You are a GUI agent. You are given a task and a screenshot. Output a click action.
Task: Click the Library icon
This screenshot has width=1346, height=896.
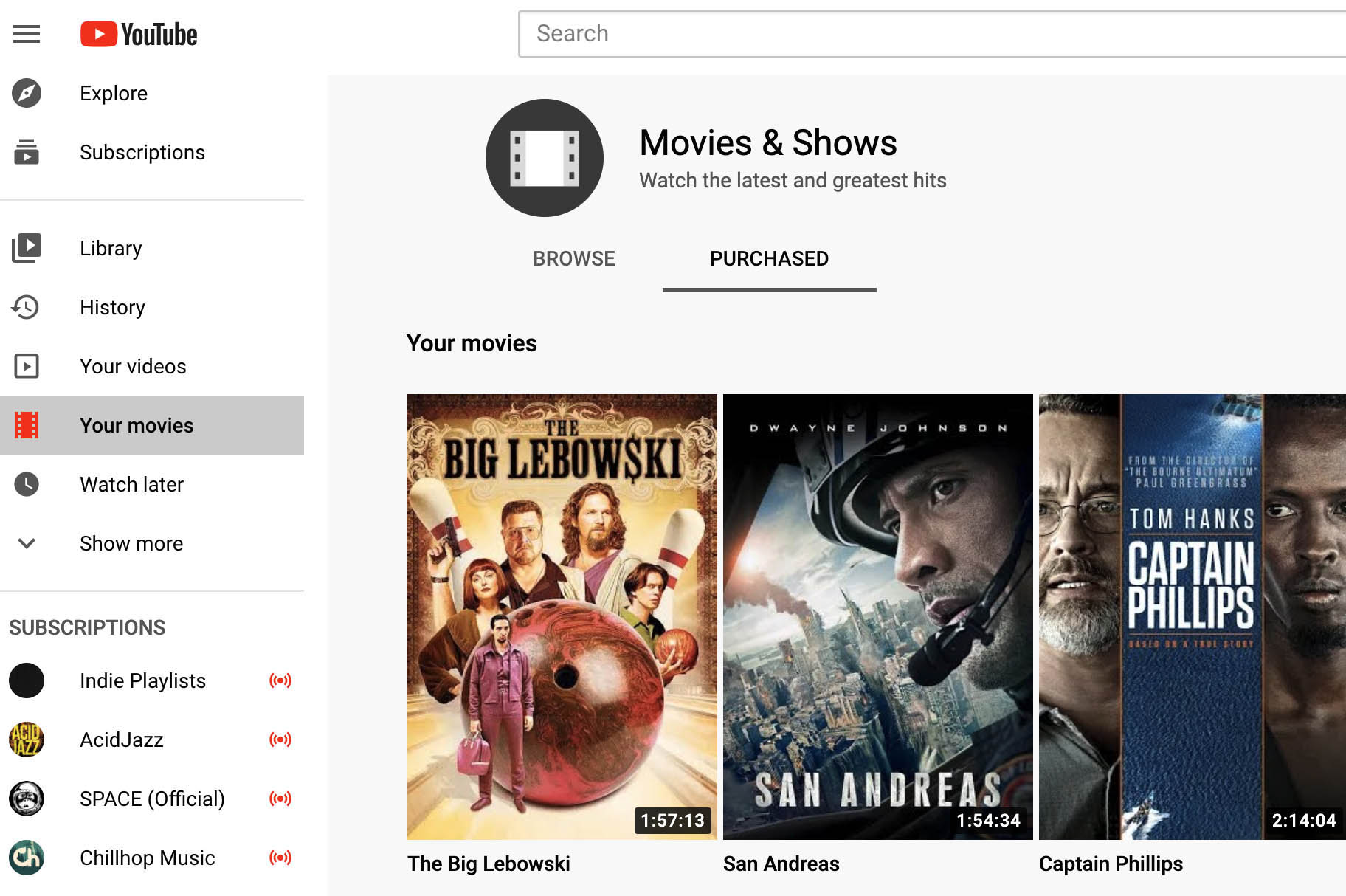[27, 248]
